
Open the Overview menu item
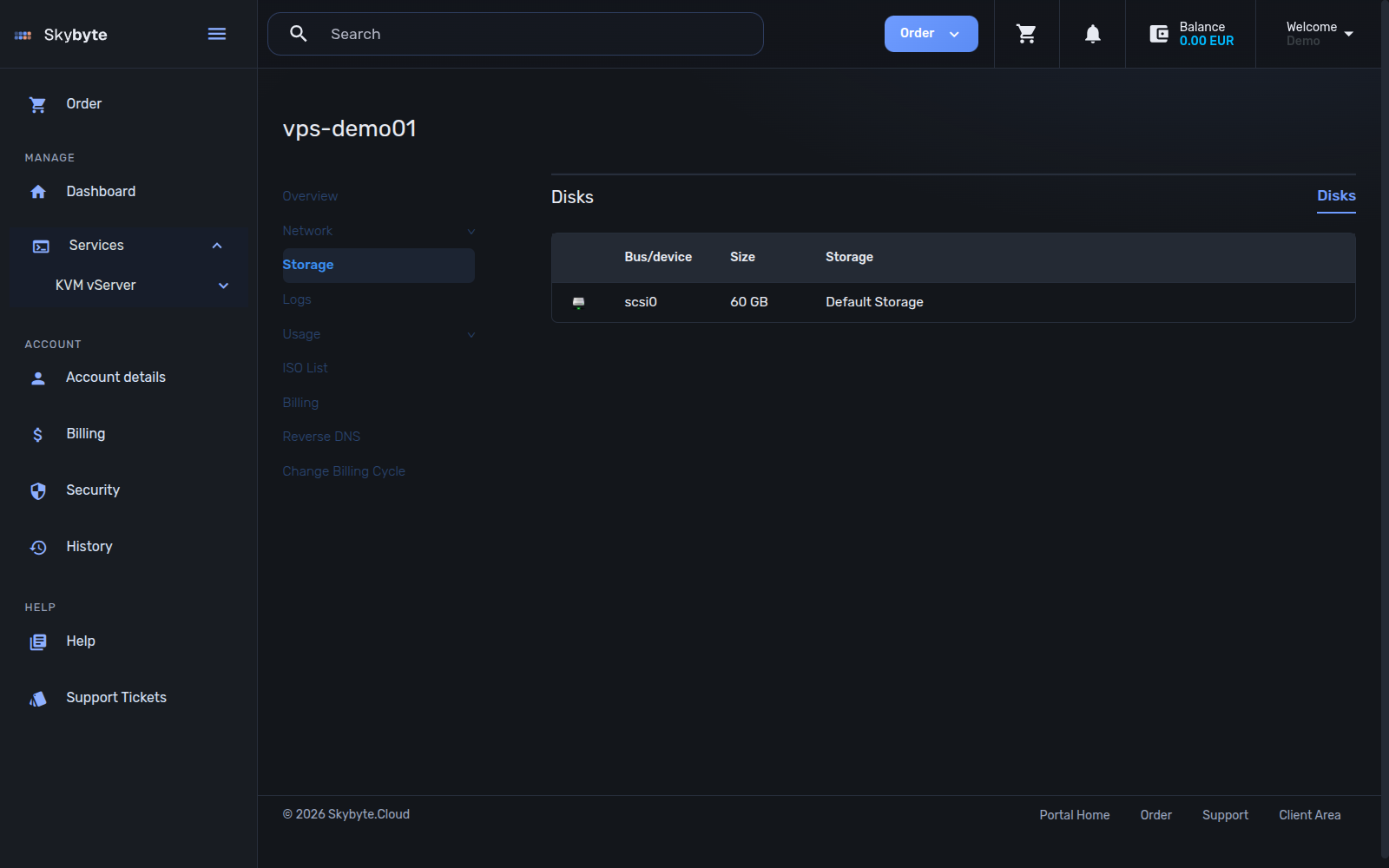(x=310, y=196)
